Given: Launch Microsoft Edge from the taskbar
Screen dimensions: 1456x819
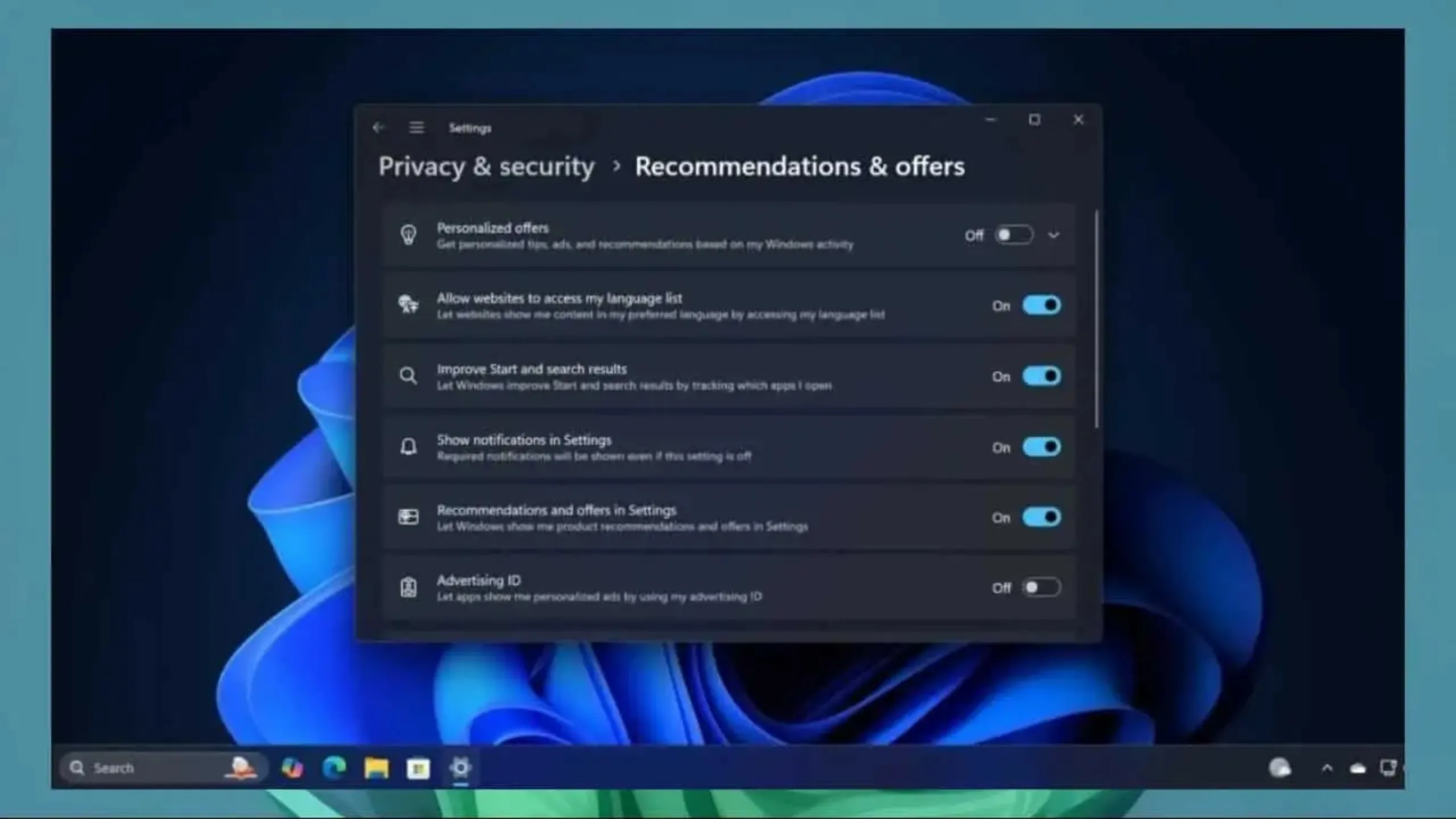Looking at the screenshot, I should point(334,768).
